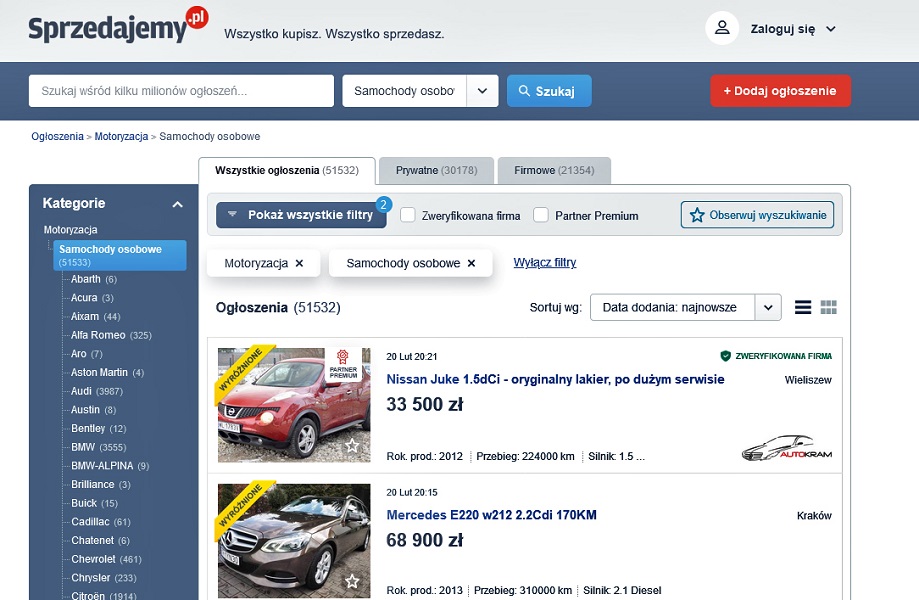This screenshot has width=919, height=600.
Task: Switch to the Prywatne tab
Action: tap(437, 171)
